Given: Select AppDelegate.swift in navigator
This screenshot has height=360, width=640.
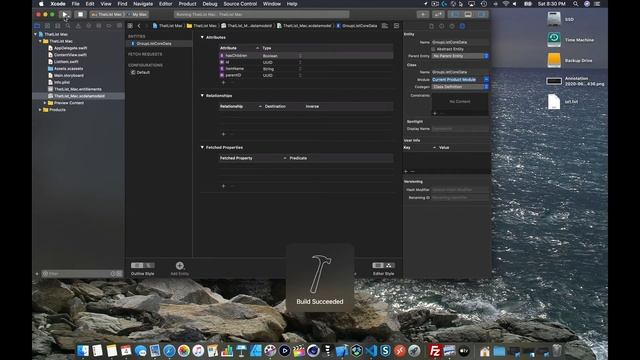Looking at the screenshot, I should pos(71,48).
